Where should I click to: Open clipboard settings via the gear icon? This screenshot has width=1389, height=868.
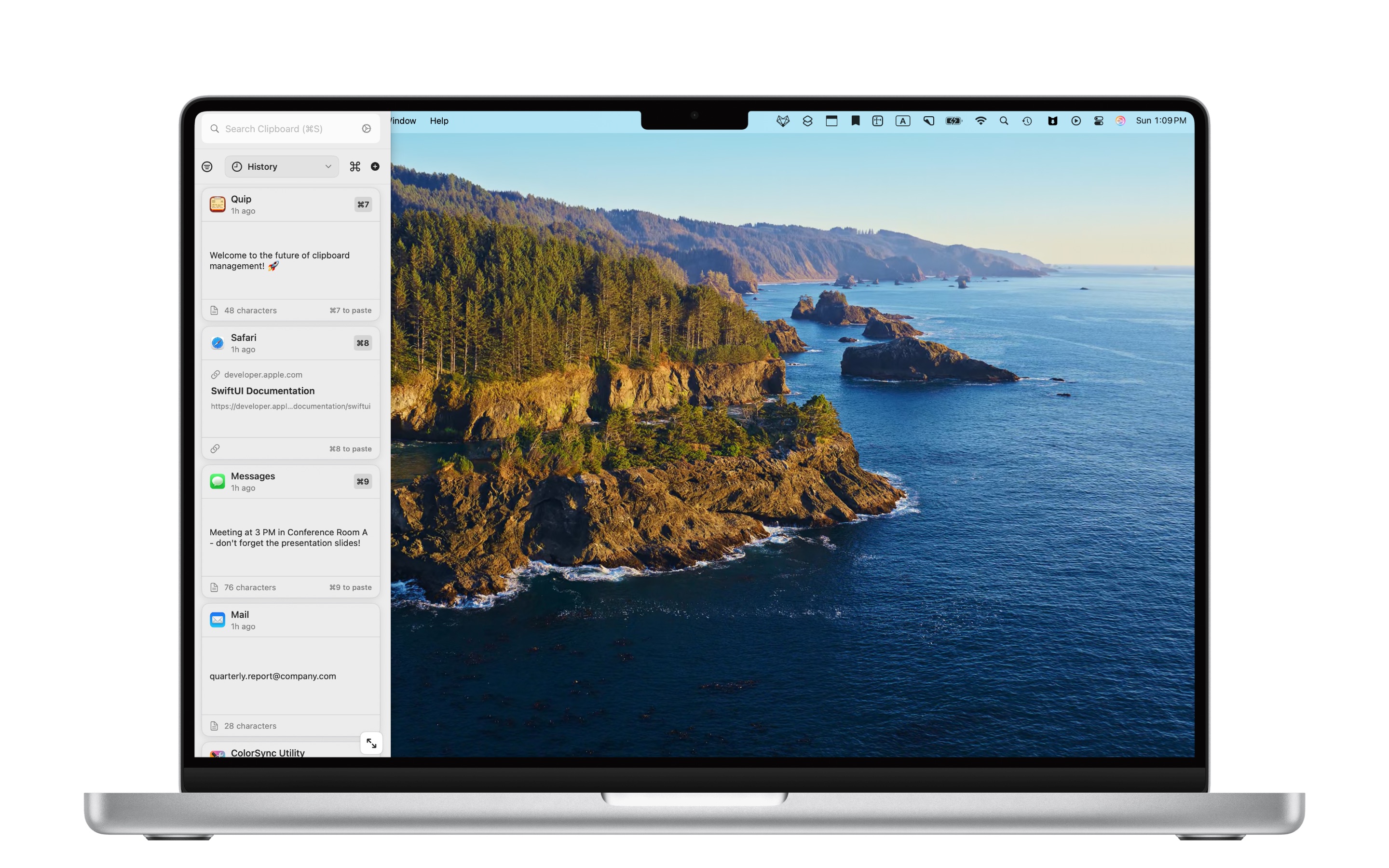coord(366,129)
